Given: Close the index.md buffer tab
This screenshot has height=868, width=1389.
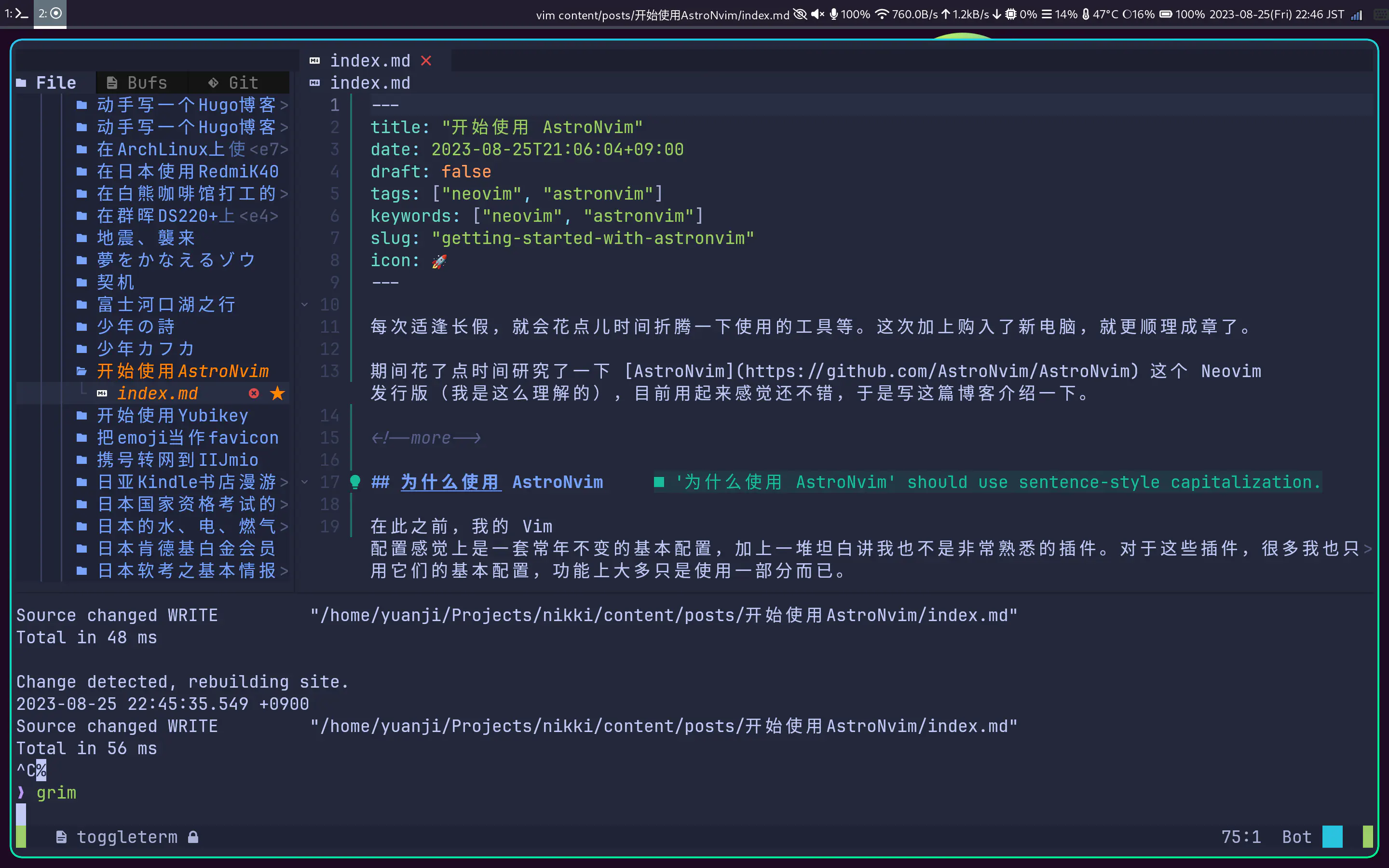Looking at the screenshot, I should point(426,61).
